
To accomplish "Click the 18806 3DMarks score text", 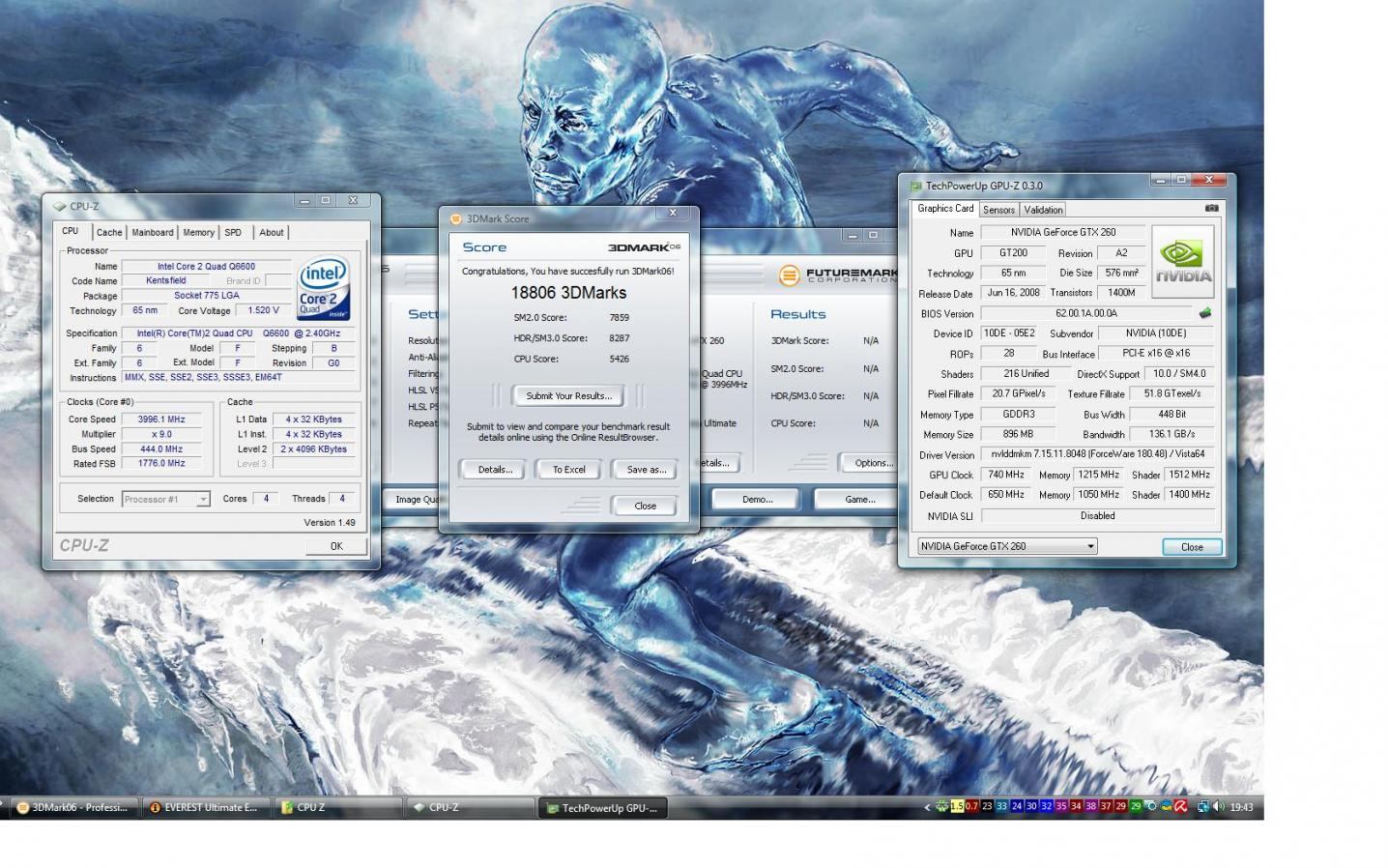I will pos(568,293).
